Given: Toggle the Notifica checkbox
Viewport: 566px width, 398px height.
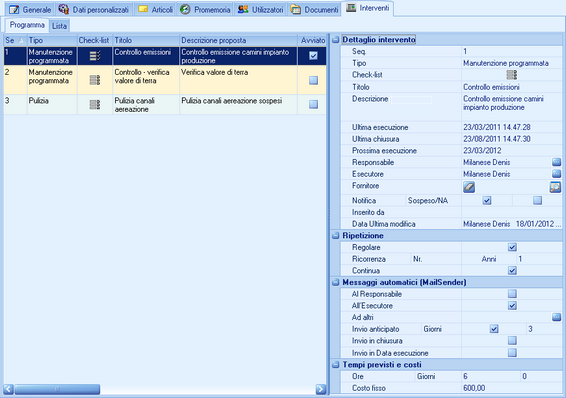Looking at the screenshot, I should 487,200.
